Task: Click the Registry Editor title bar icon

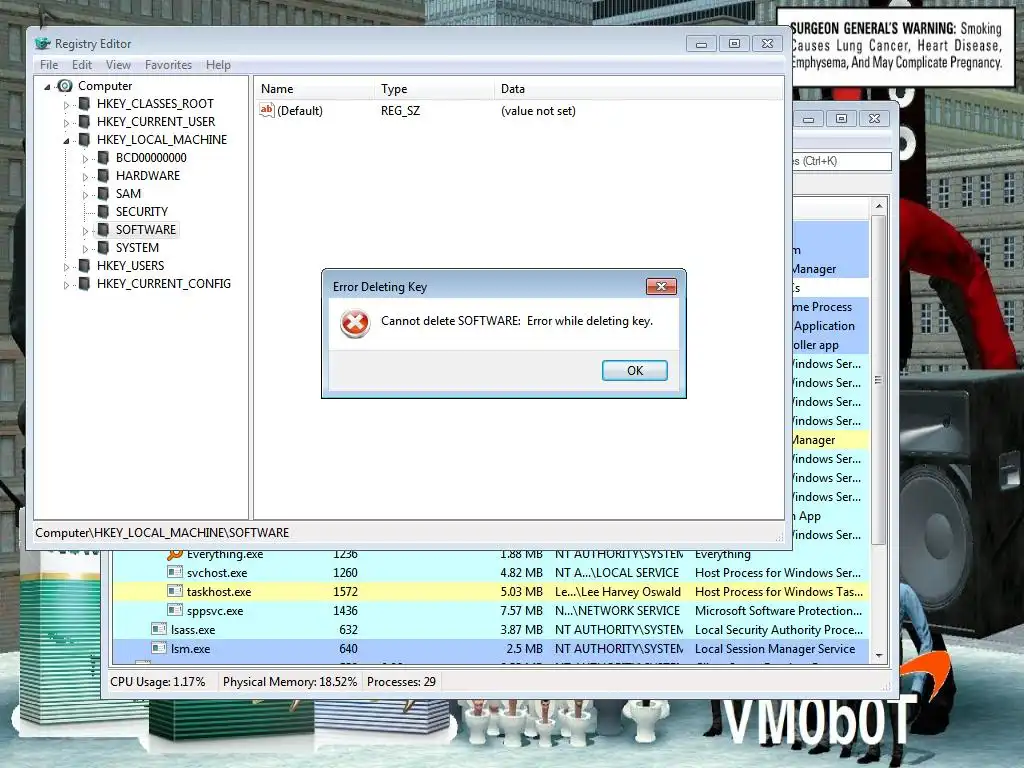Action: 42,43
